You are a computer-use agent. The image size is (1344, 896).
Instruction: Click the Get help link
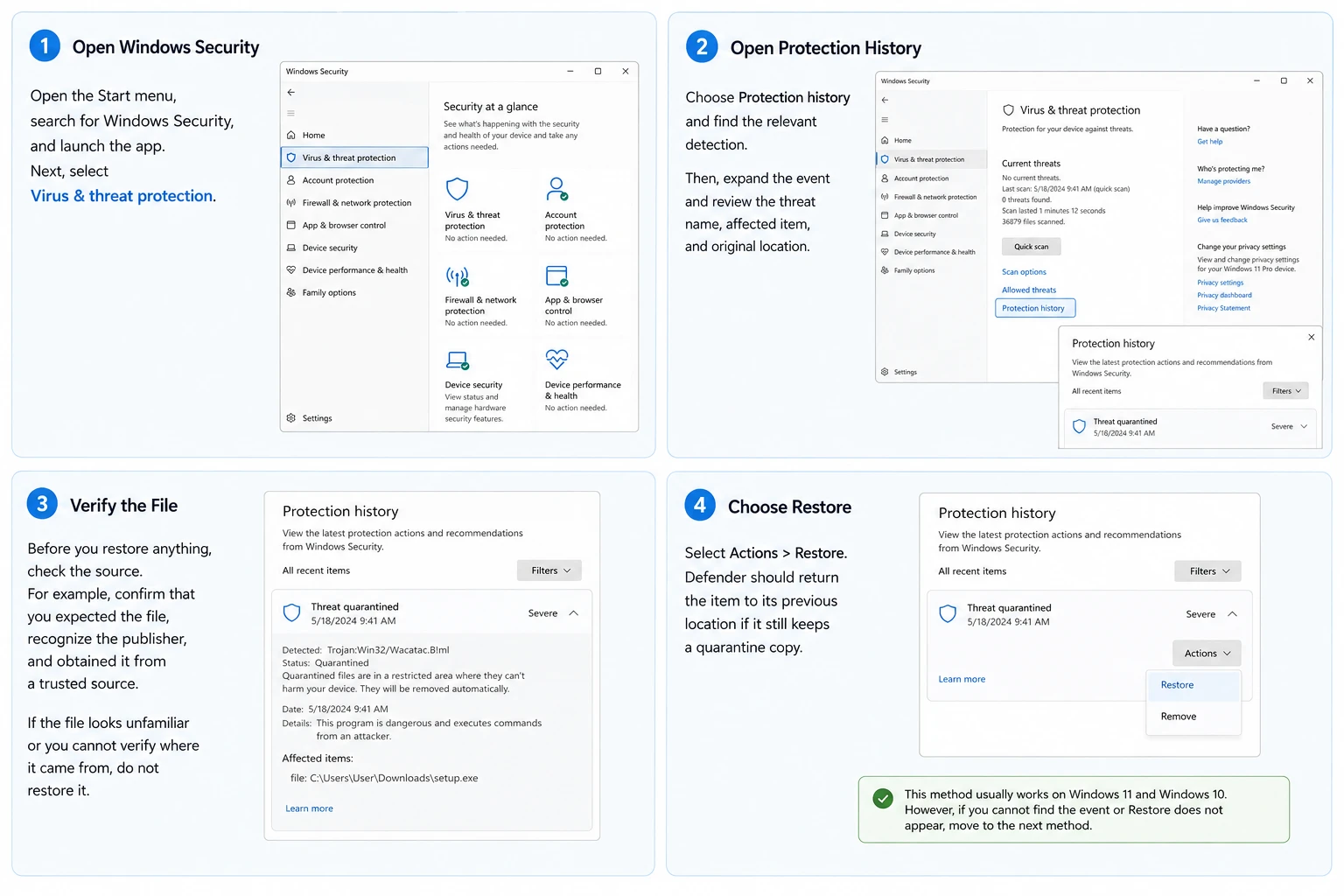[x=1210, y=142]
